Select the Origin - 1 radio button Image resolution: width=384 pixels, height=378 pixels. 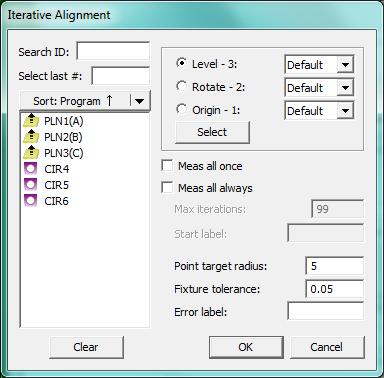click(181, 109)
